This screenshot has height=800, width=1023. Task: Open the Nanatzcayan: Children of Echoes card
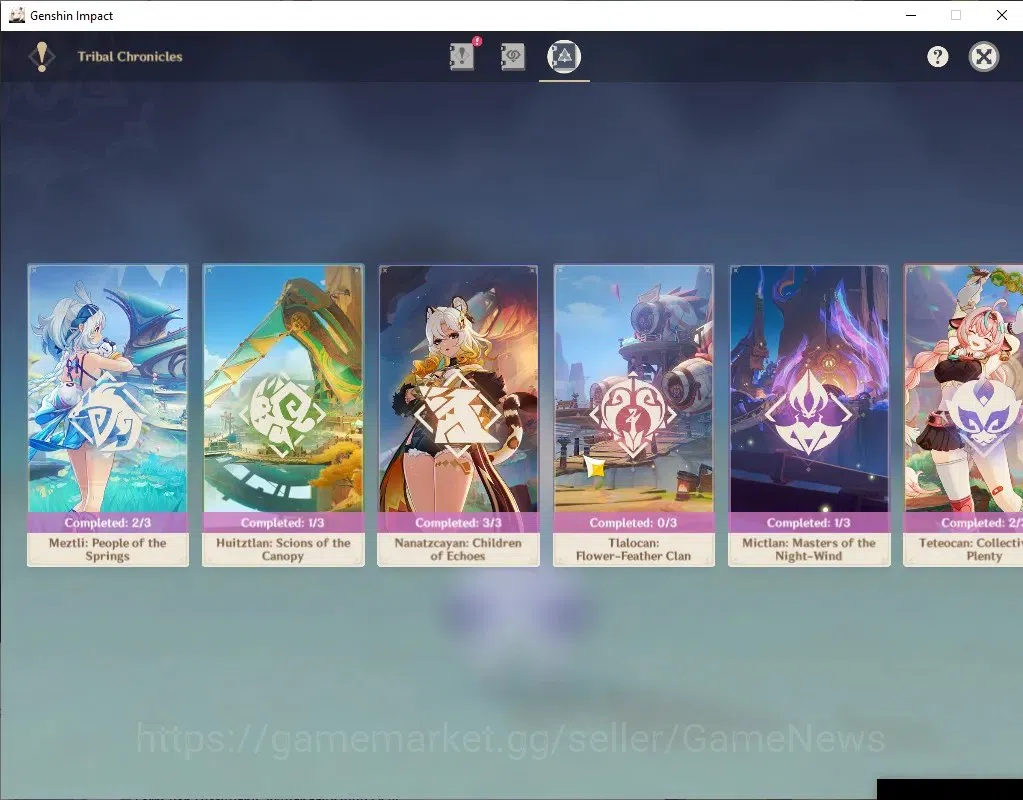click(x=458, y=415)
